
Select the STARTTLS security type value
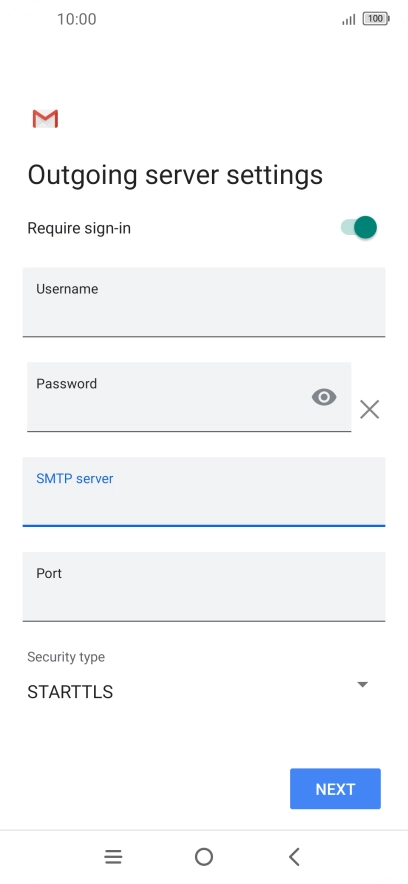coord(70,692)
